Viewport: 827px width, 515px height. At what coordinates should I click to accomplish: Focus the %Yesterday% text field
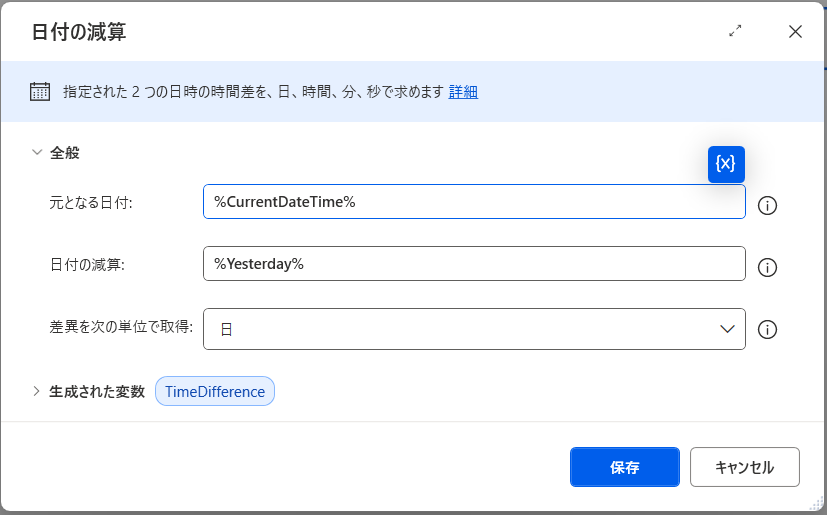tap(474, 264)
